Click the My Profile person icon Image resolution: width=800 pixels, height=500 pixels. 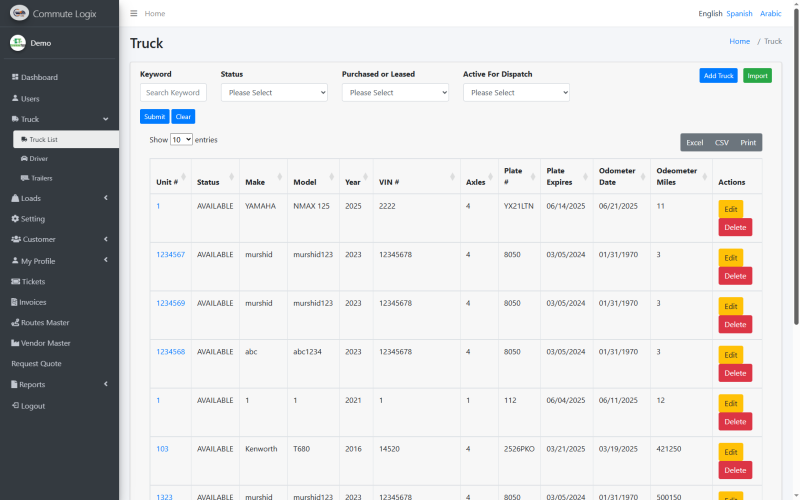[x=15, y=260]
